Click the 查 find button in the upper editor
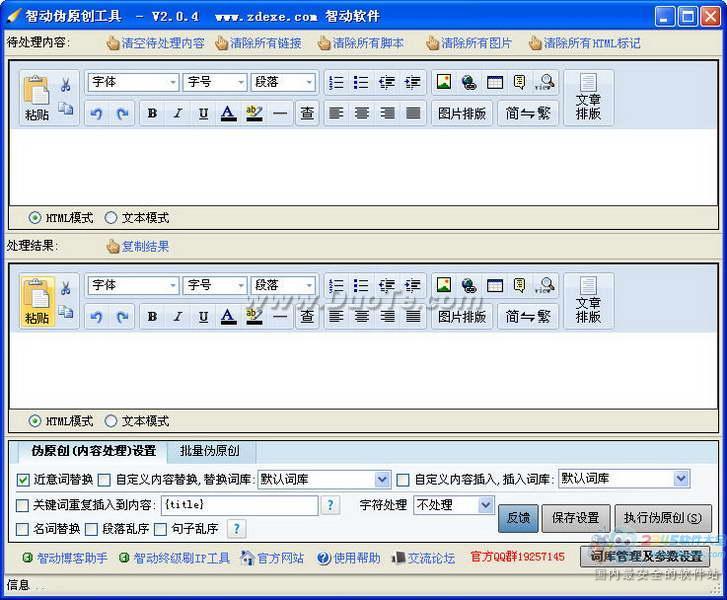The image size is (727, 600). pyautogui.click(x=307, y=113)
